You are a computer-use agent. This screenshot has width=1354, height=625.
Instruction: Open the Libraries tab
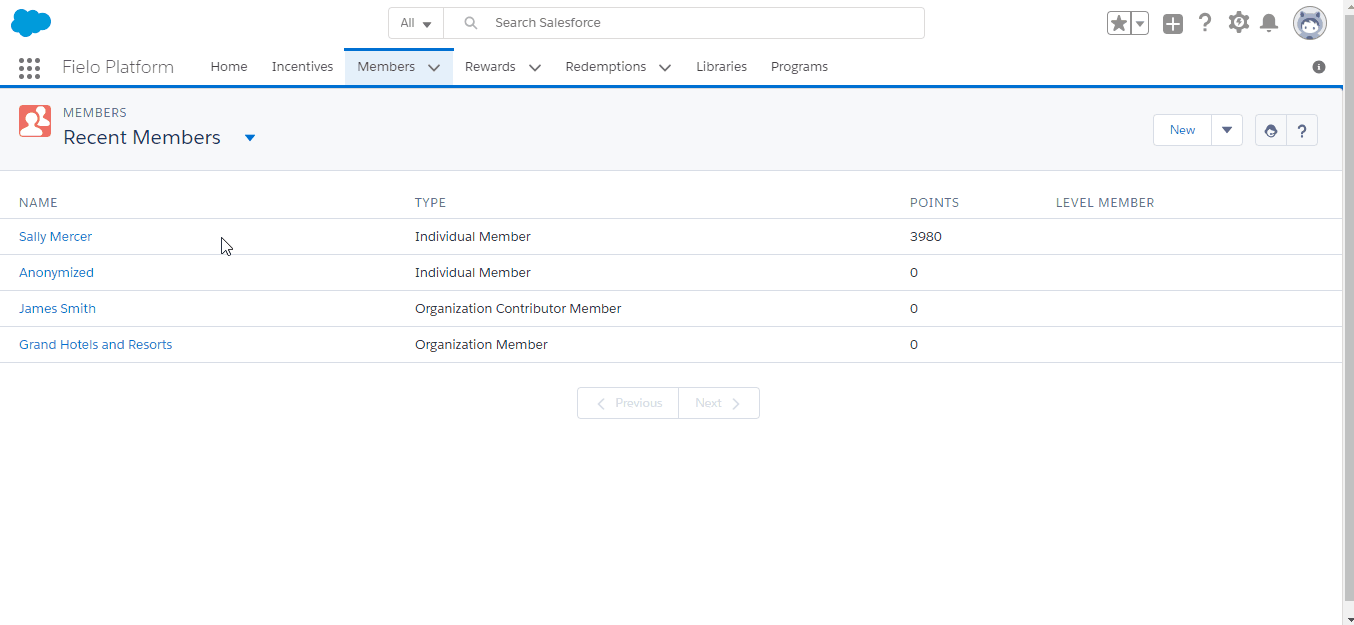click(x=721, y=67)
